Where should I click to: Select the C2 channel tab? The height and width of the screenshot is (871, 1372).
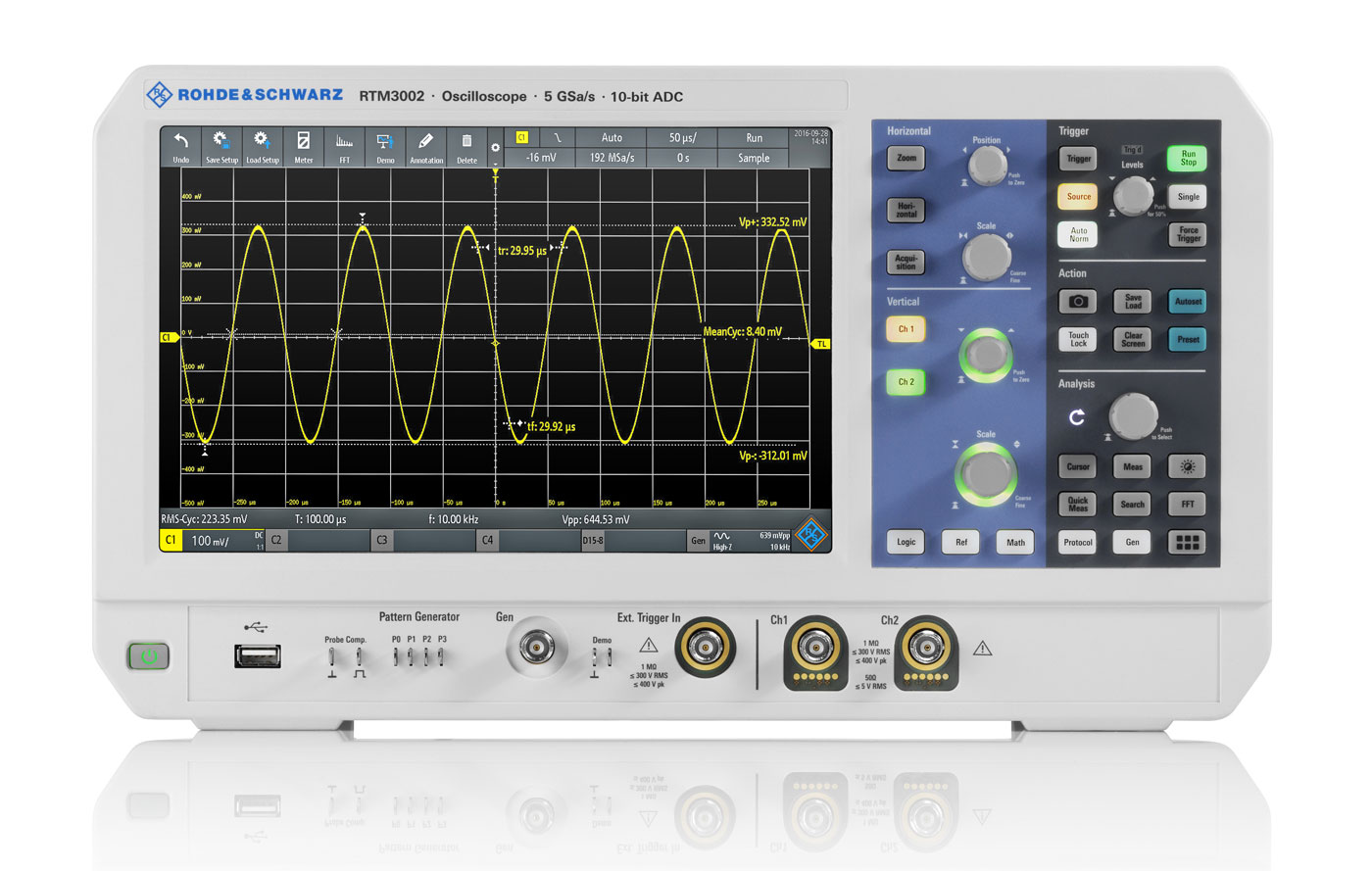click(x=277, y=540)
